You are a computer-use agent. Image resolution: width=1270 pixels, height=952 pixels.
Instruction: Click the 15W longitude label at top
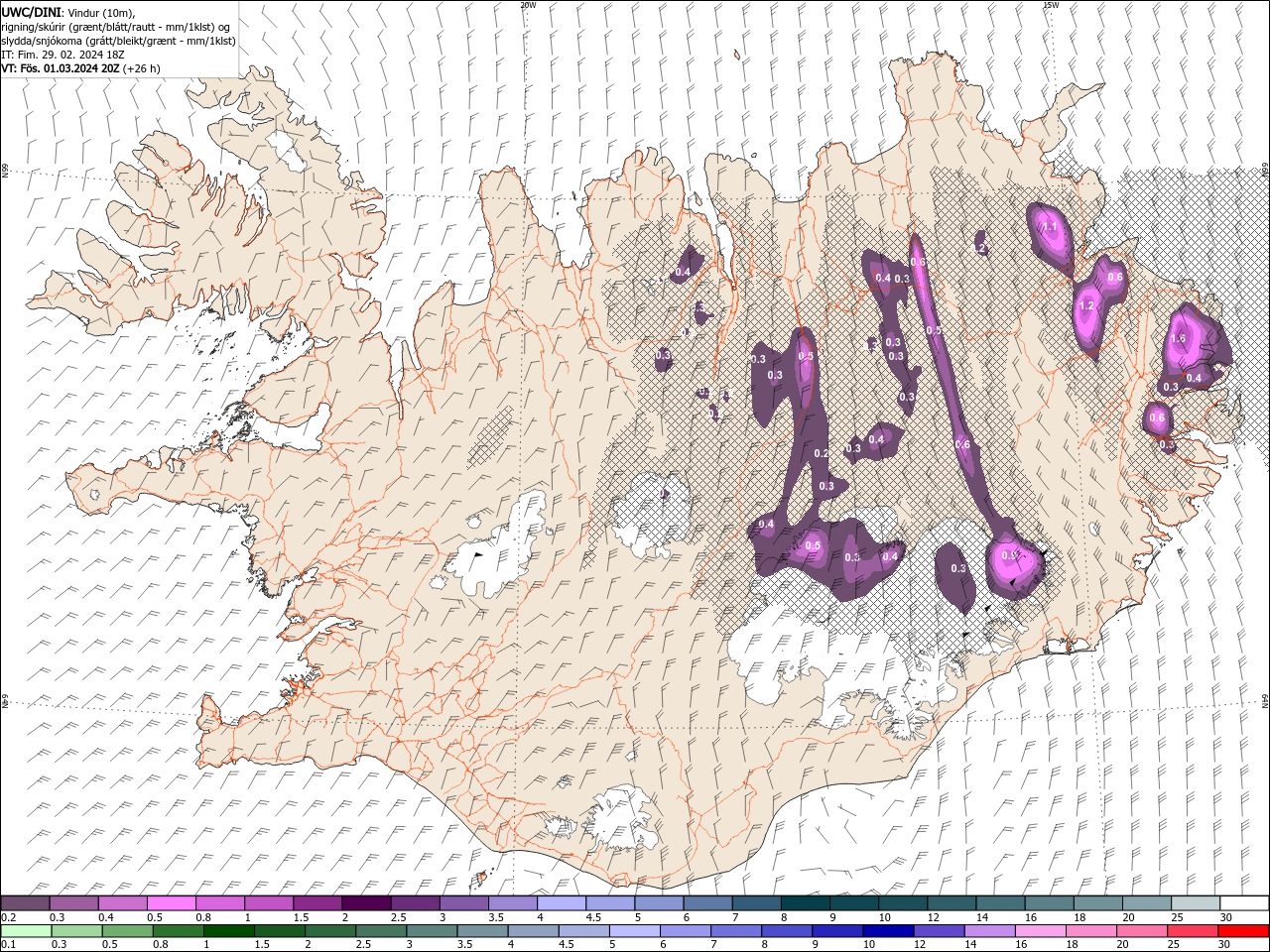coord(1050,4)
